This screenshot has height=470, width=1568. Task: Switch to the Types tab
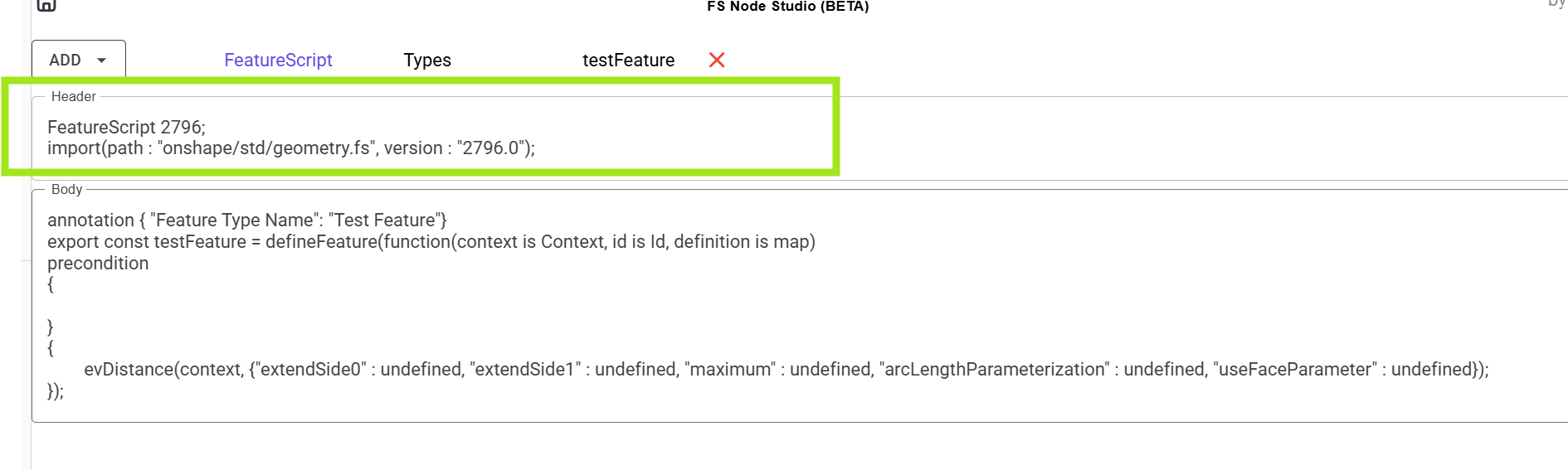click(x=427, y=60)
